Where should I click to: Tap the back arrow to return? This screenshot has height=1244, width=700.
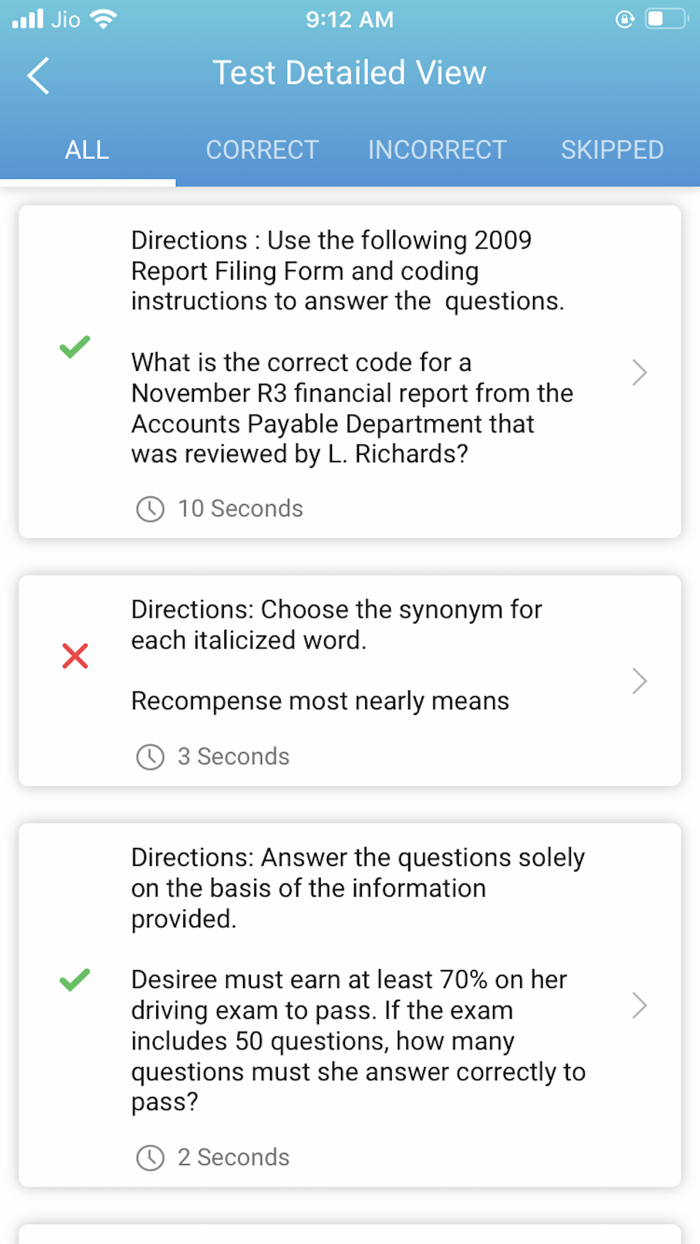[x=38, y=74]
